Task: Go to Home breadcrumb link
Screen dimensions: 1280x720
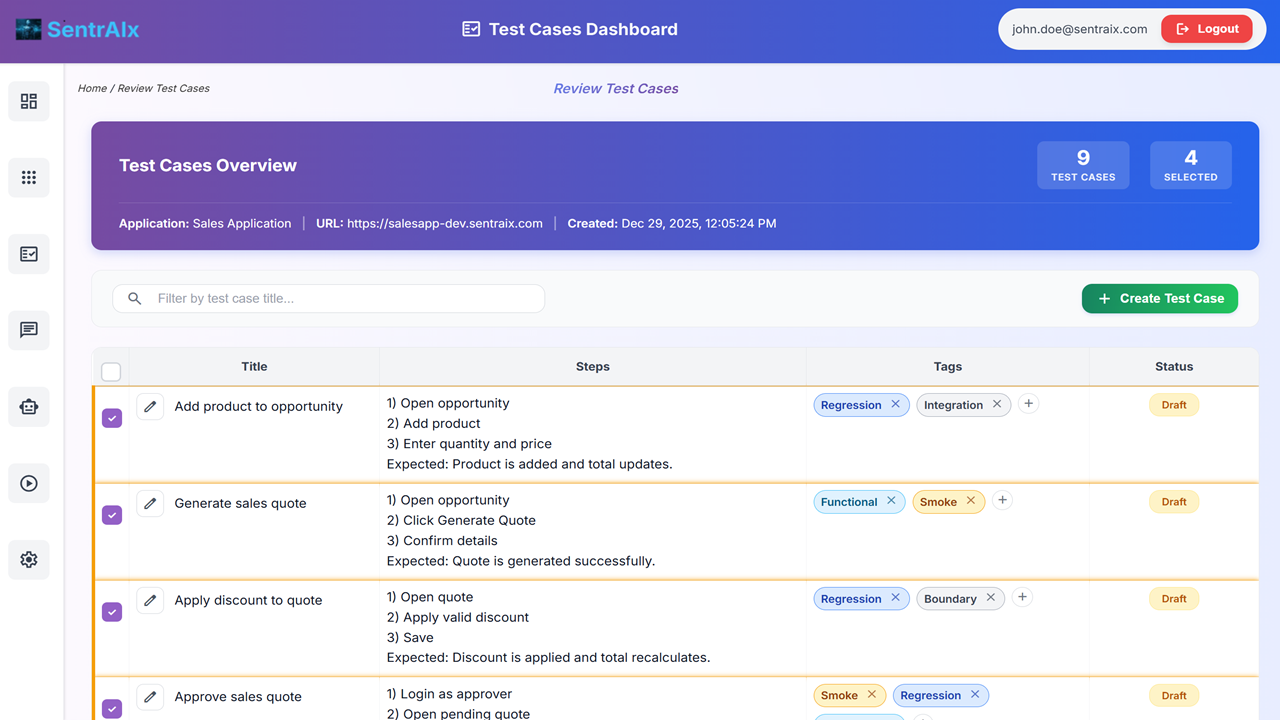Action: pos(92,88)
